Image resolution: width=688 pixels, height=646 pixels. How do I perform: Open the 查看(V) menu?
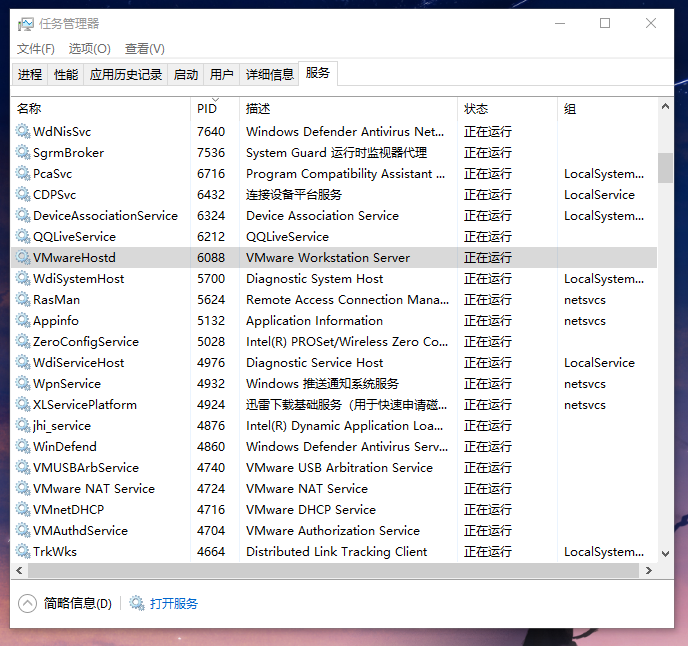tap(145, 49)
